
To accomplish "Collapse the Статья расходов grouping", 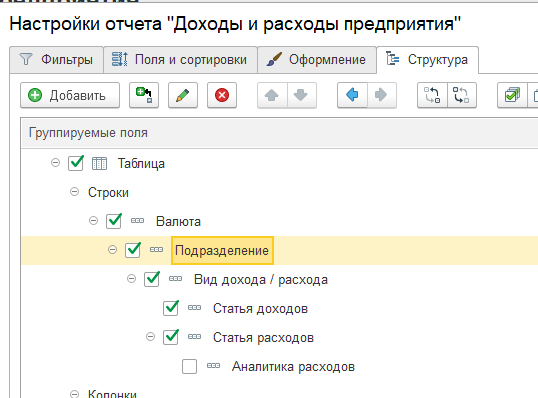I will click(150, 337).
